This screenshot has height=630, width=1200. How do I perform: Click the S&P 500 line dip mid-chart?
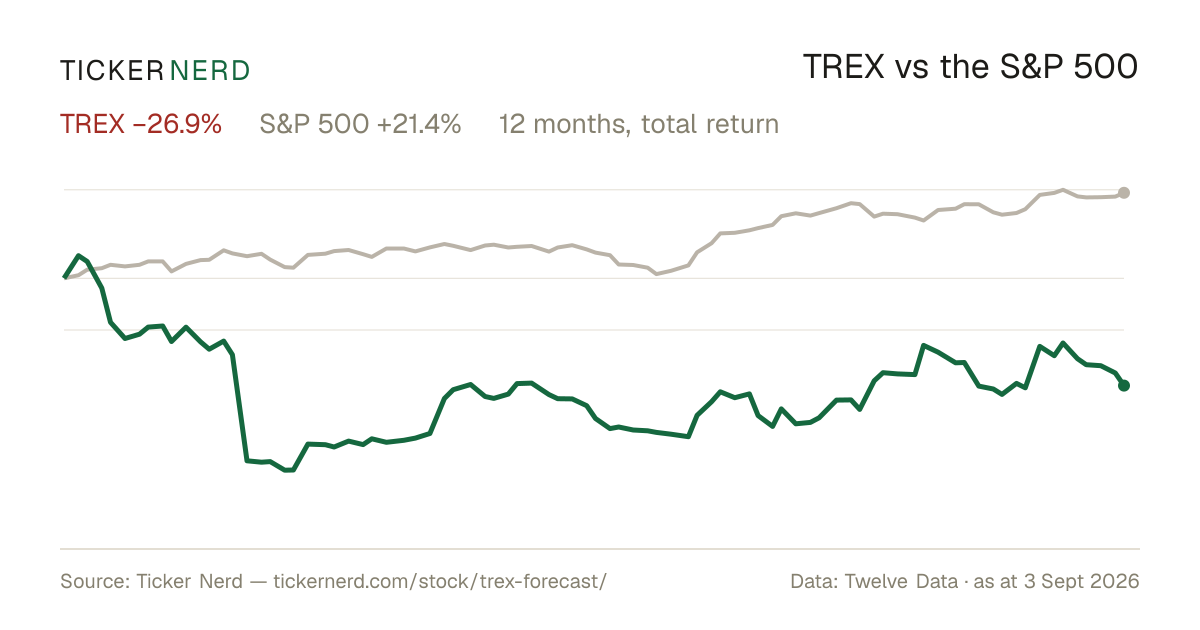coord(656,273)
